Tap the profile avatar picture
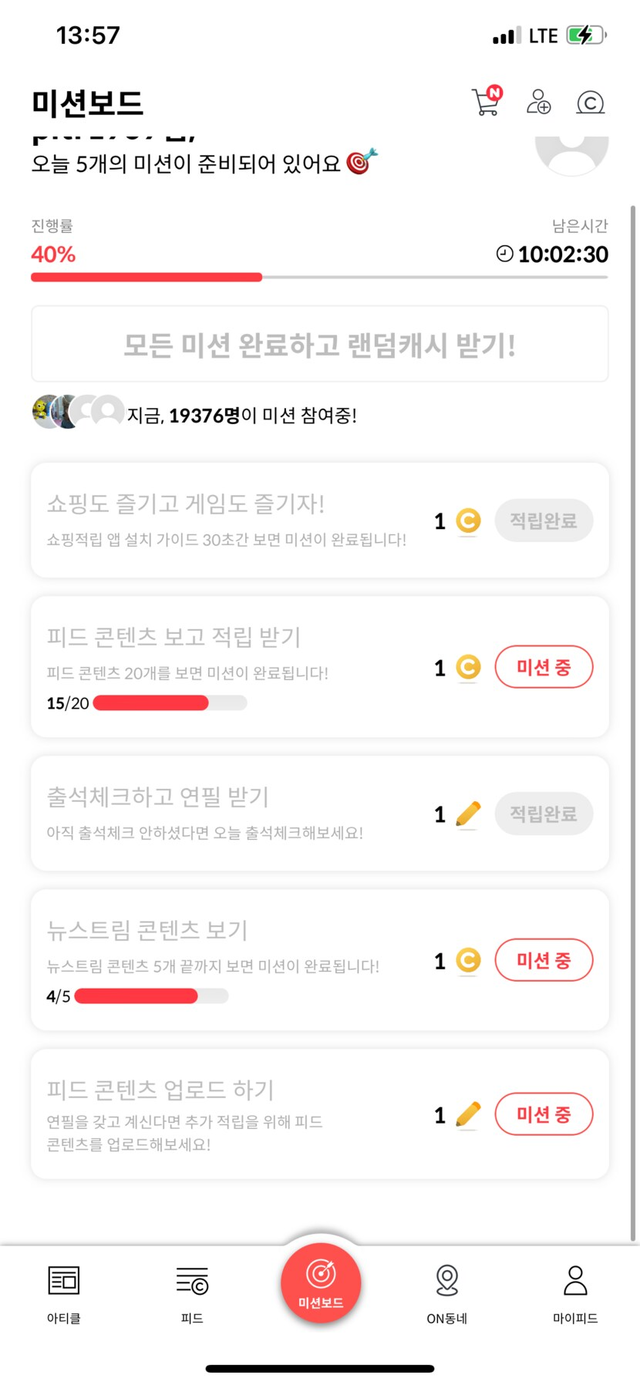Viewport: 640px width, 1385px height. tap(572, 150)
